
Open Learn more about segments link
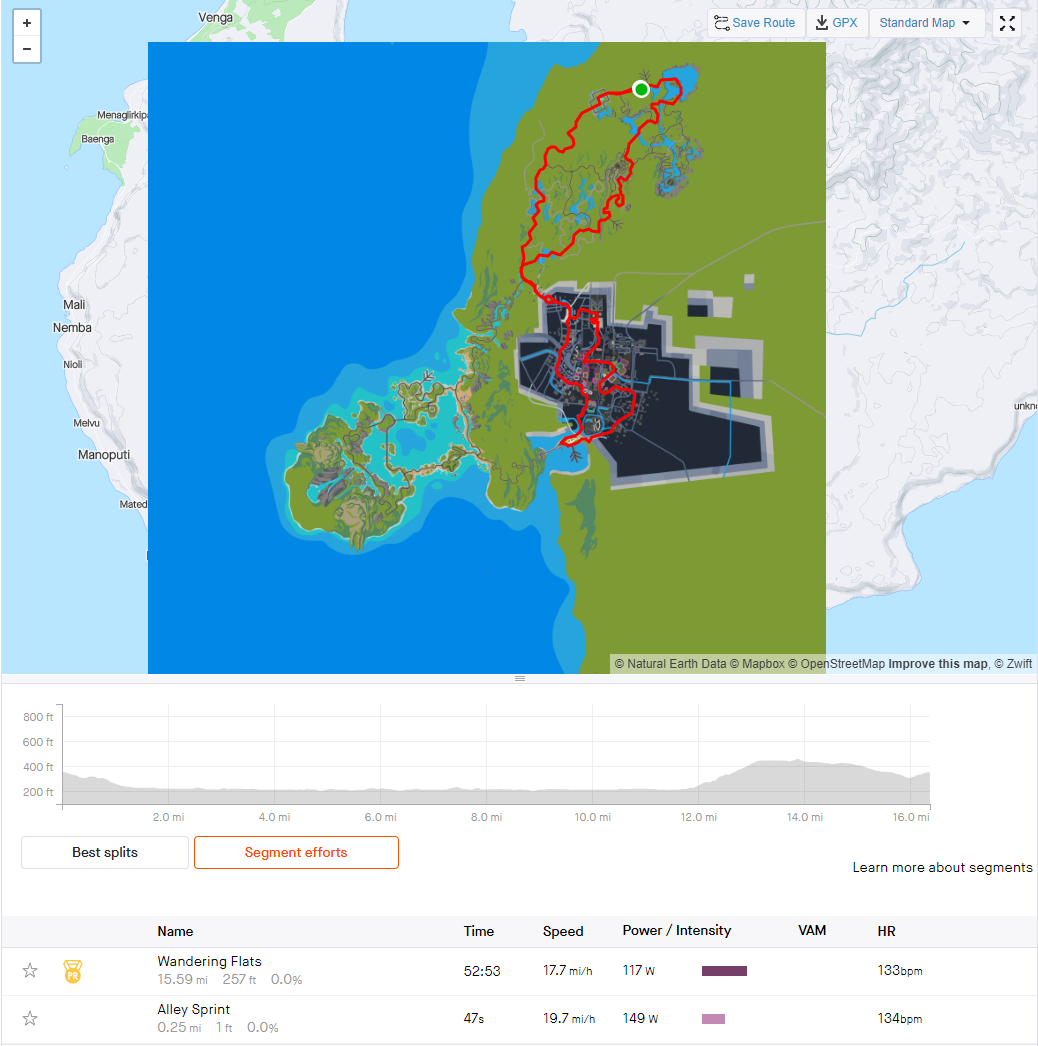coord(942,867)
